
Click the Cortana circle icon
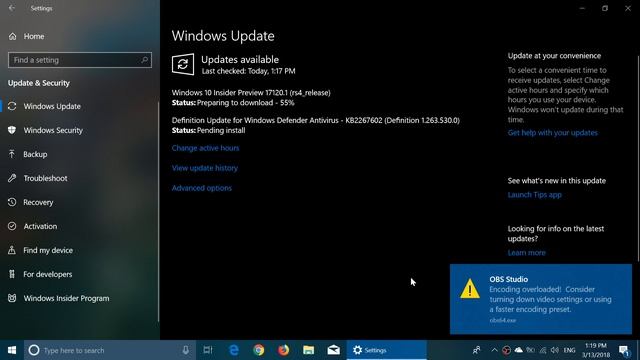(x=34, y=350)
